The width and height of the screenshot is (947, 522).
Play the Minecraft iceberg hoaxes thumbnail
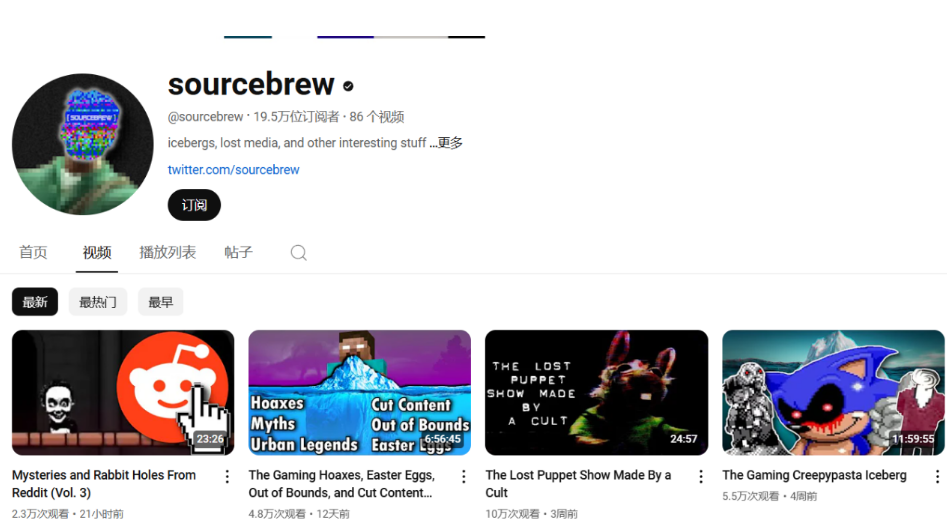pos(359,393)
